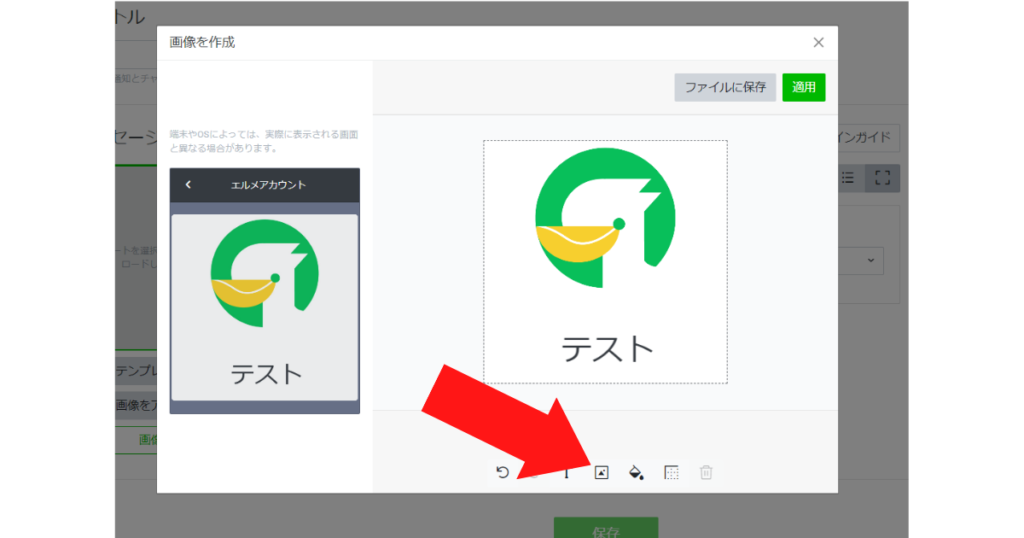
Task: Open the paint bucket fill tool
Action: coord(636,472)
